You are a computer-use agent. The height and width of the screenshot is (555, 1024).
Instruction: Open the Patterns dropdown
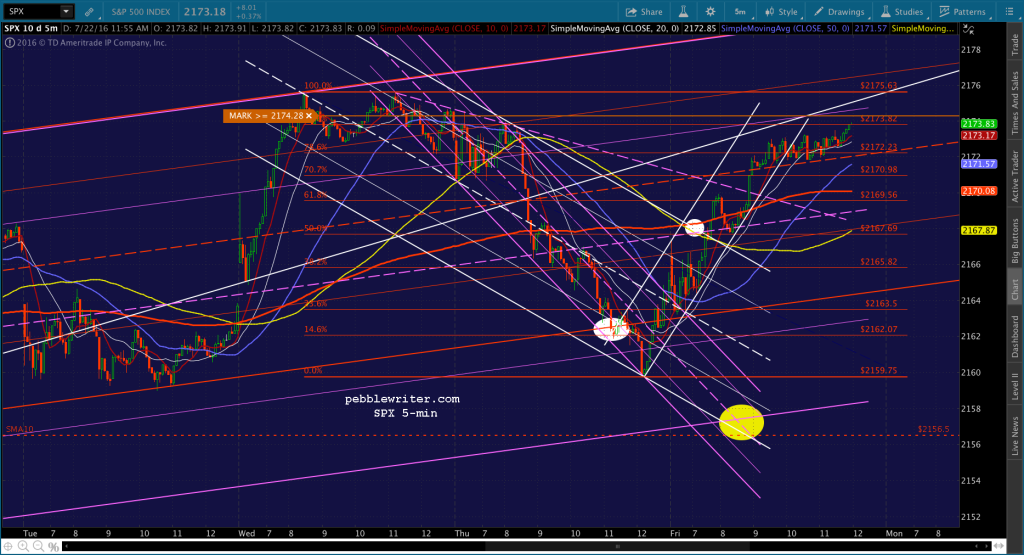click(963, 12)
